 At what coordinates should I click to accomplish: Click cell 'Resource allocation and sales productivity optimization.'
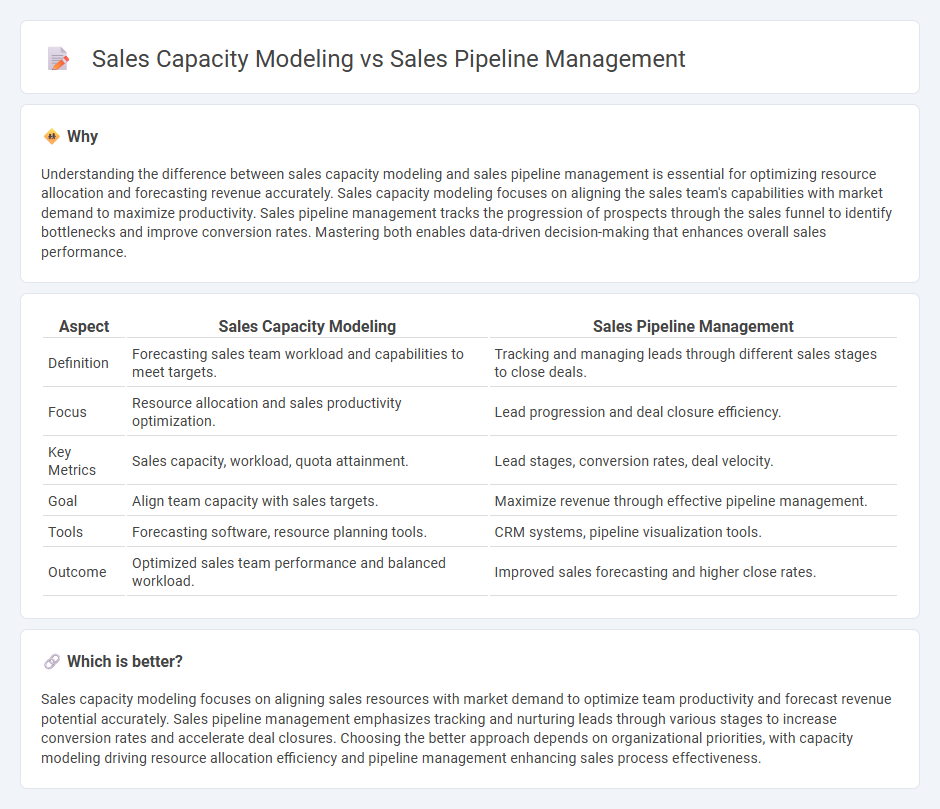pyautogui.click(x=307, y=412)
